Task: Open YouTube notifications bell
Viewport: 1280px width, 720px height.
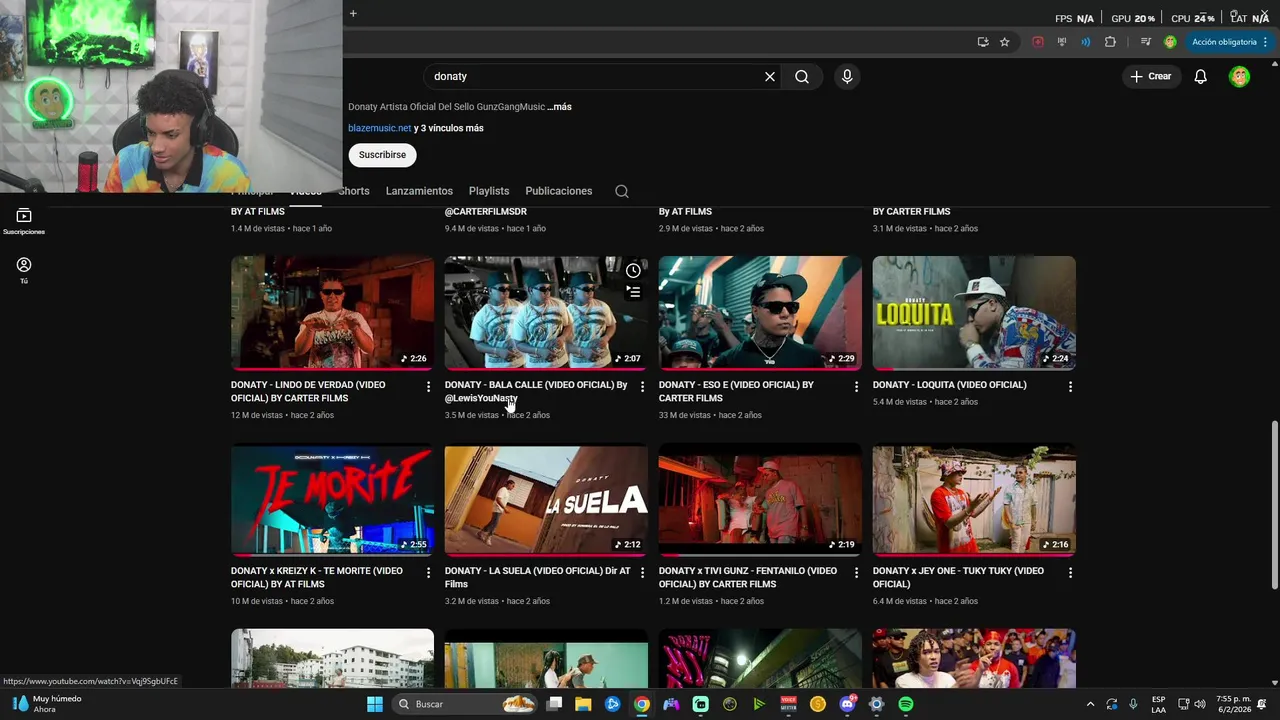Action: click(1201, 76)
